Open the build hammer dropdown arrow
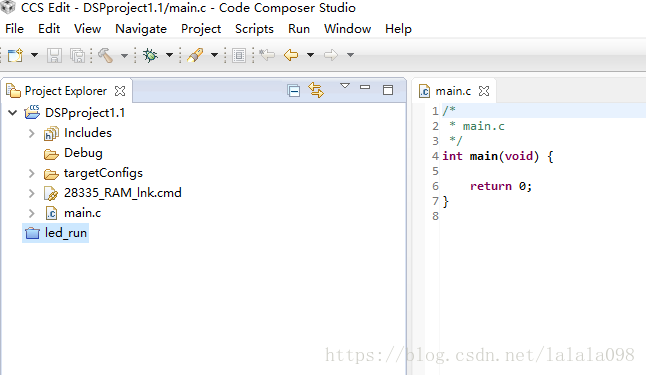This screenshot has width=646, height=375. (x=124, y=55)
